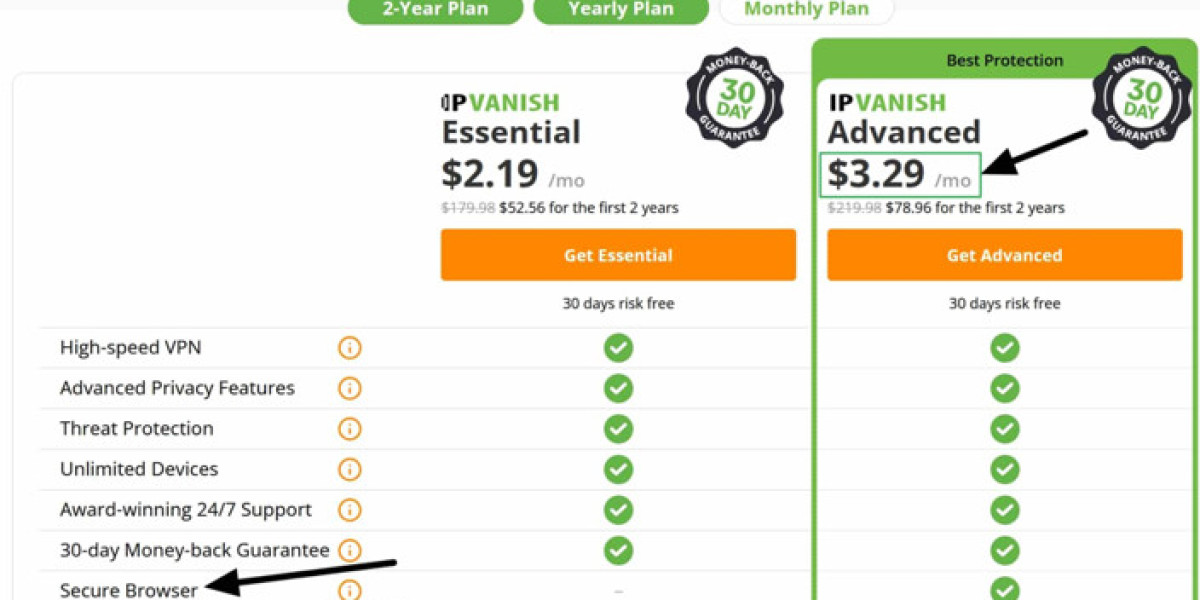Click Essential checkmark for High-speed VPN
This screenshot has width=1200, height=600.
(618, 348)
